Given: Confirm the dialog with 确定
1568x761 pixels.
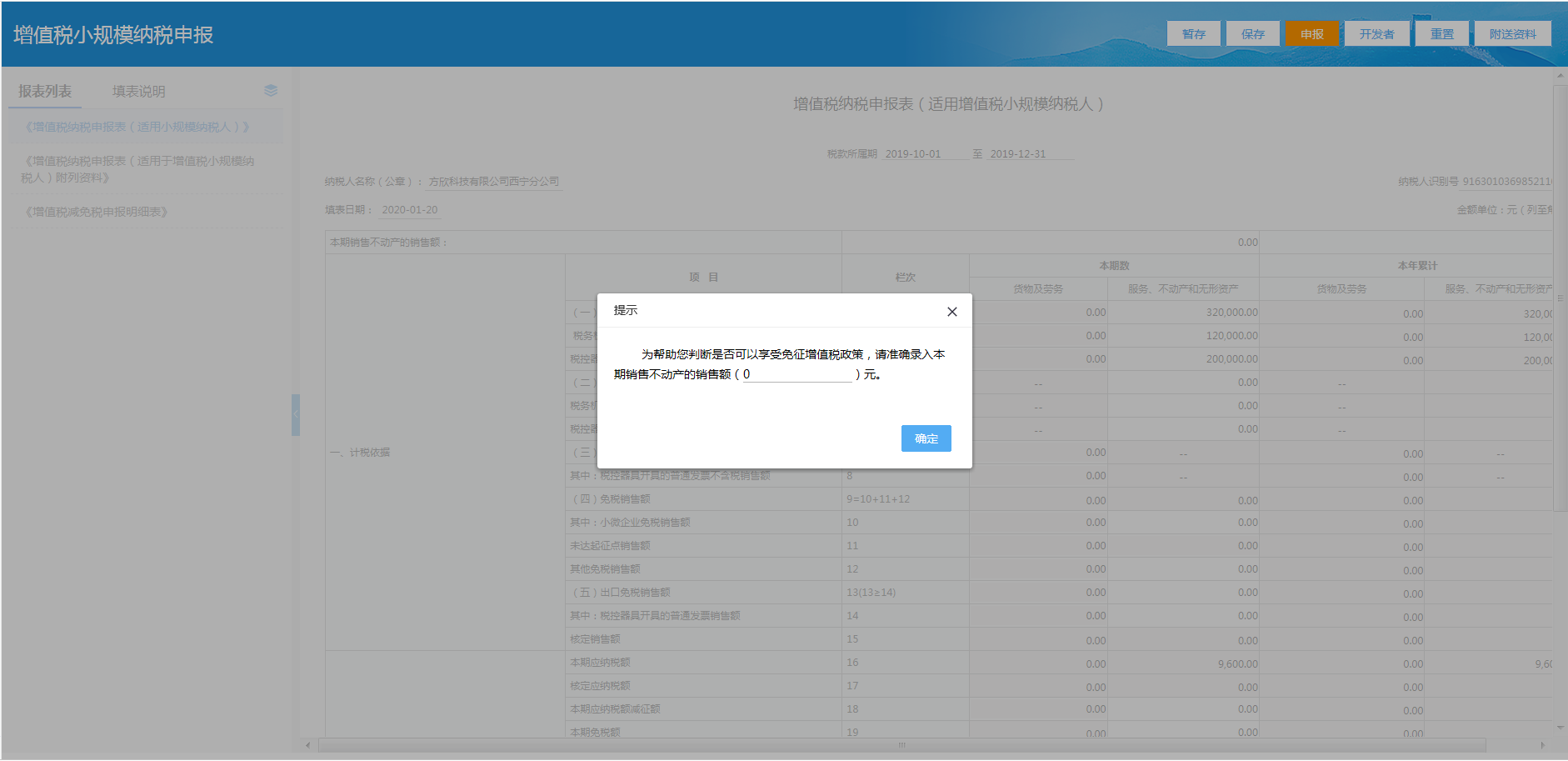Looking at the screenshot, I should click(x=926, y=438).
